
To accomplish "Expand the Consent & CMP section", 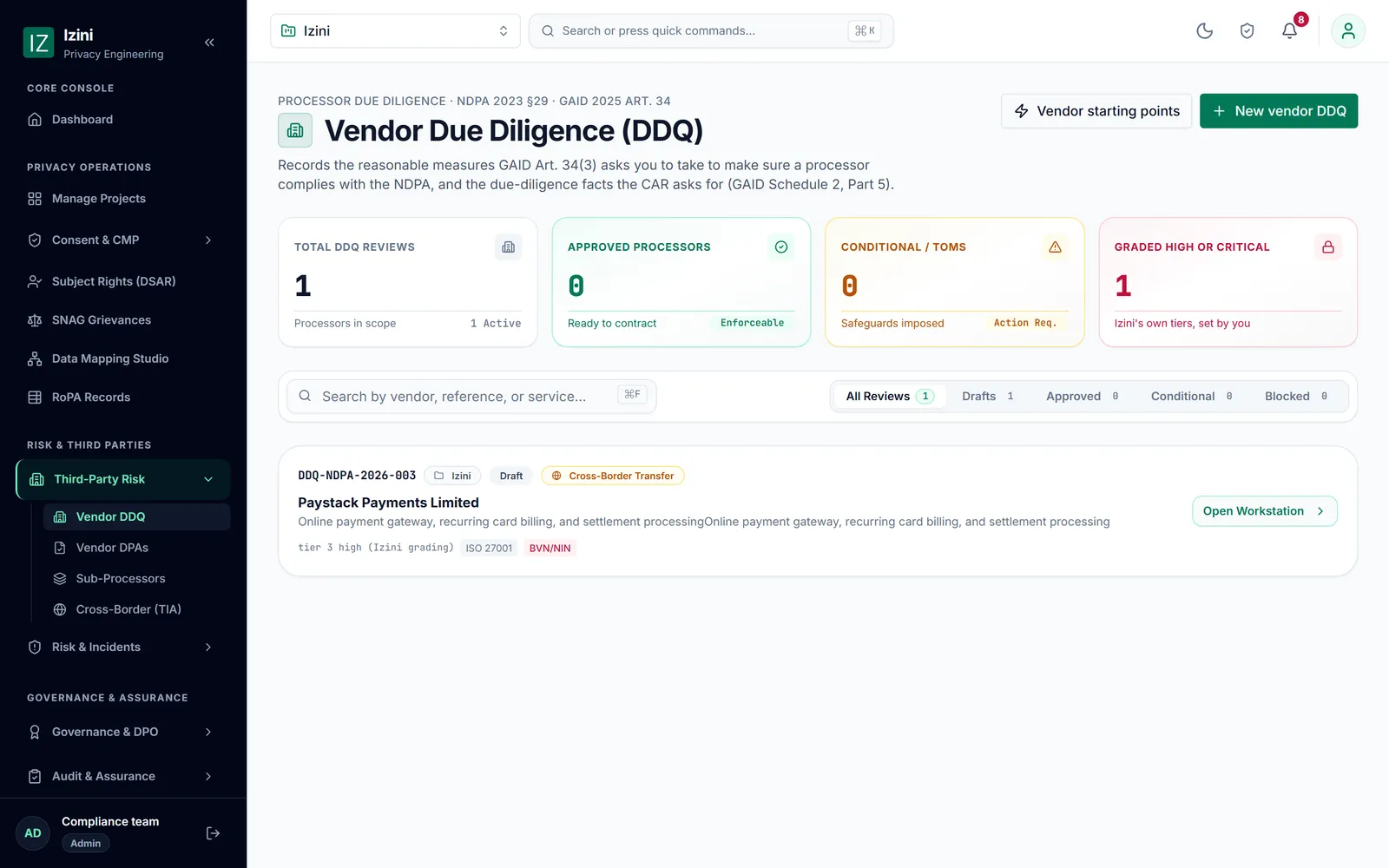I will (123, 240).
